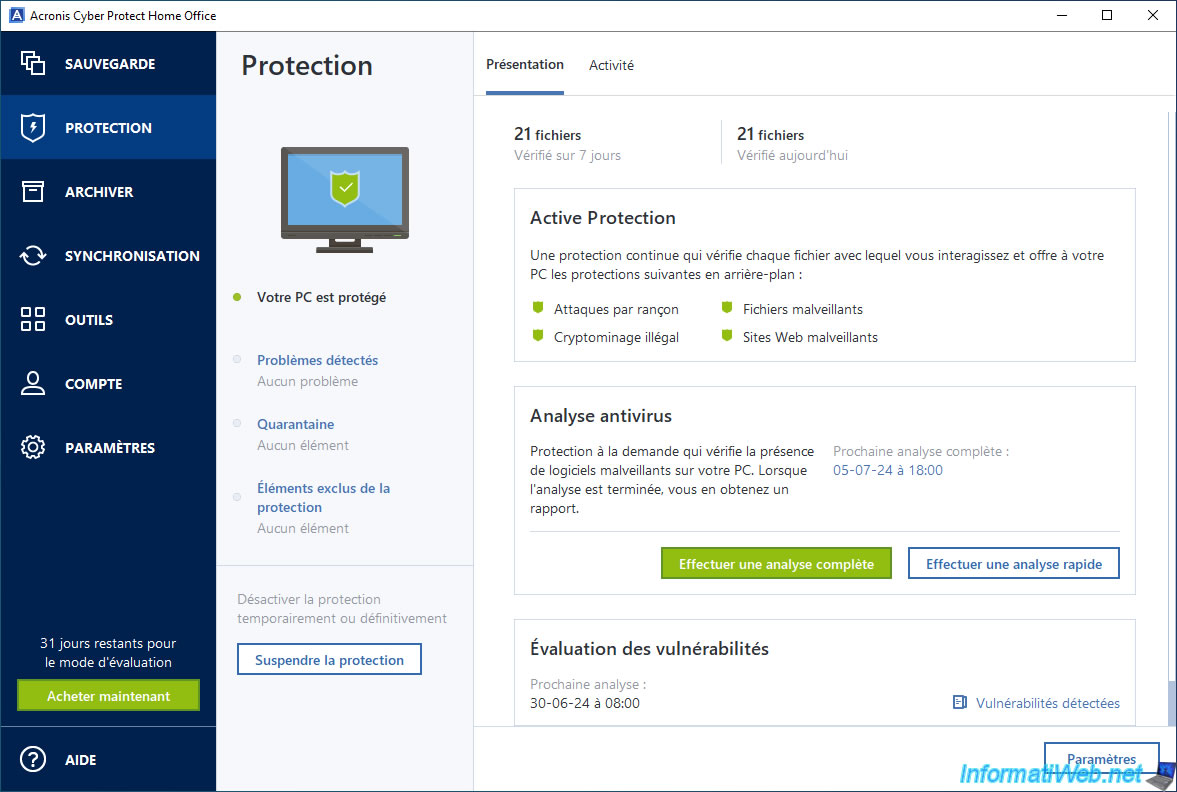The width and height of the screenshot is (1177, 792).
Task: Go to the ARCHIVER section label
Action: (99, 192)
